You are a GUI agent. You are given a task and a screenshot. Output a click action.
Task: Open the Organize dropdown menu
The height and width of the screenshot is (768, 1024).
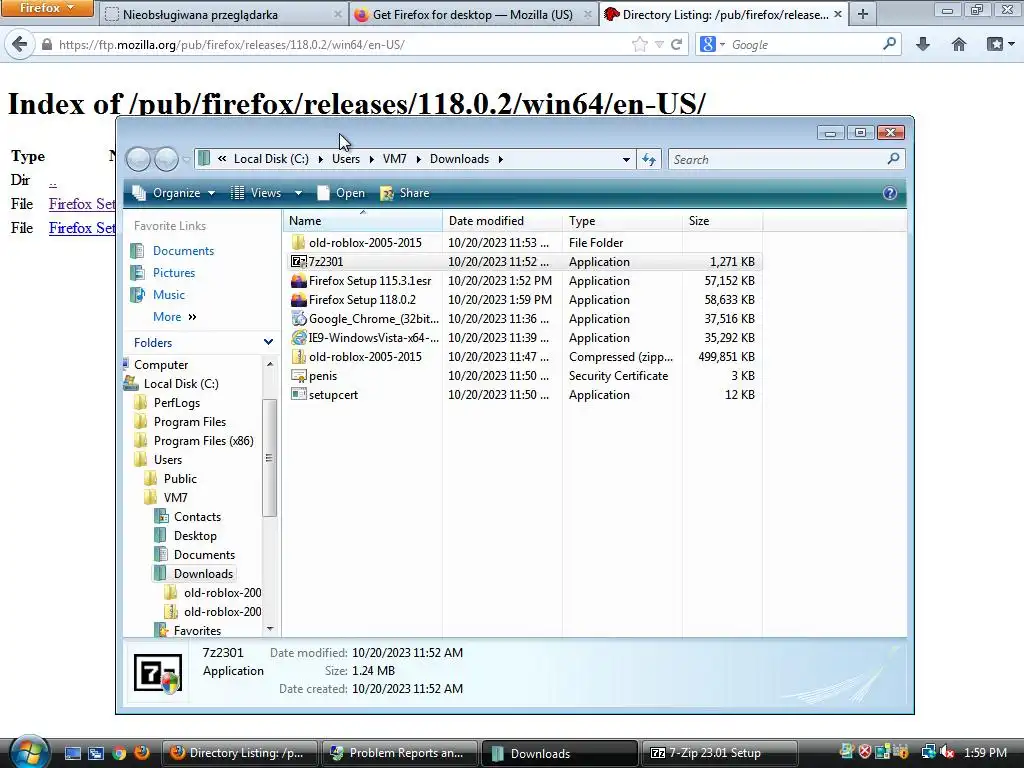[x=174, y=193]
